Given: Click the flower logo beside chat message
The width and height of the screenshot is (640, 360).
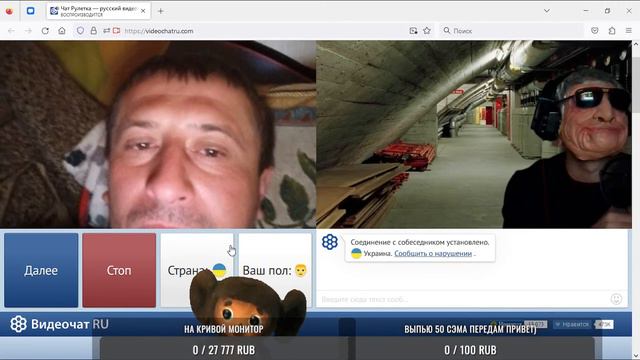Looking at the screenshot, I should pos(330,242).
